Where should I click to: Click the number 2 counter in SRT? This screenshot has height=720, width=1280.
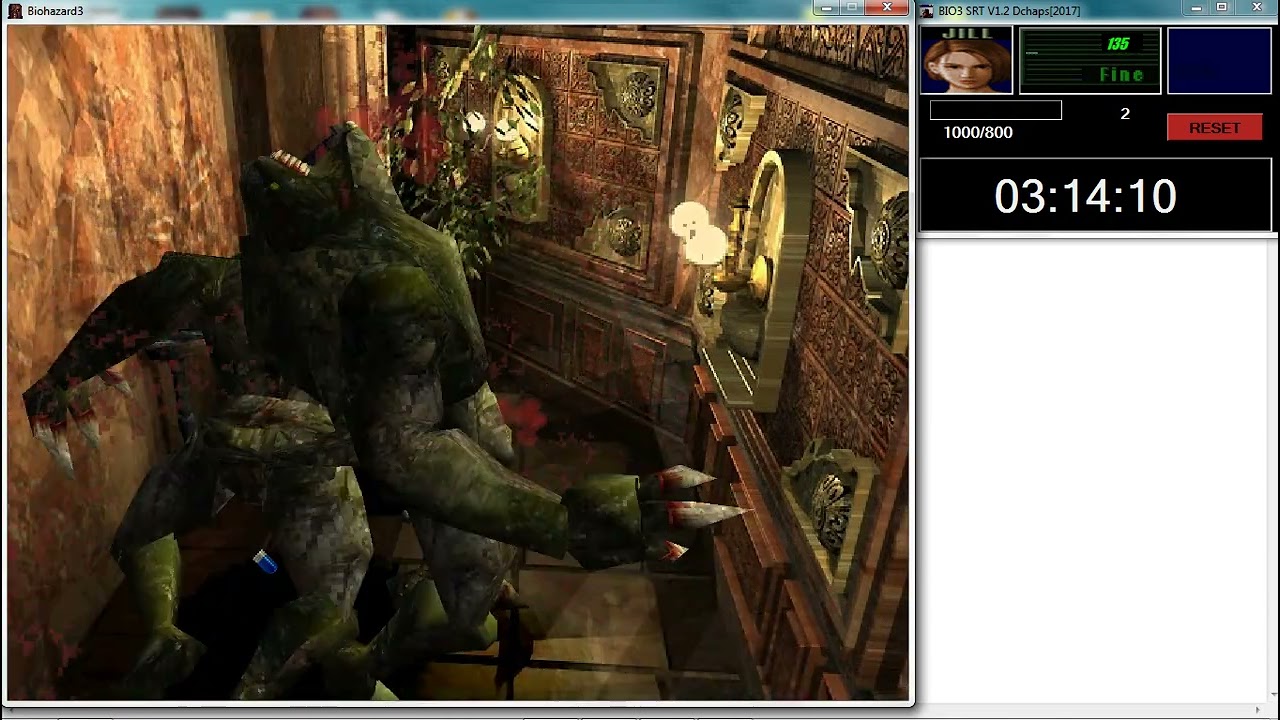pos(1125,114)
